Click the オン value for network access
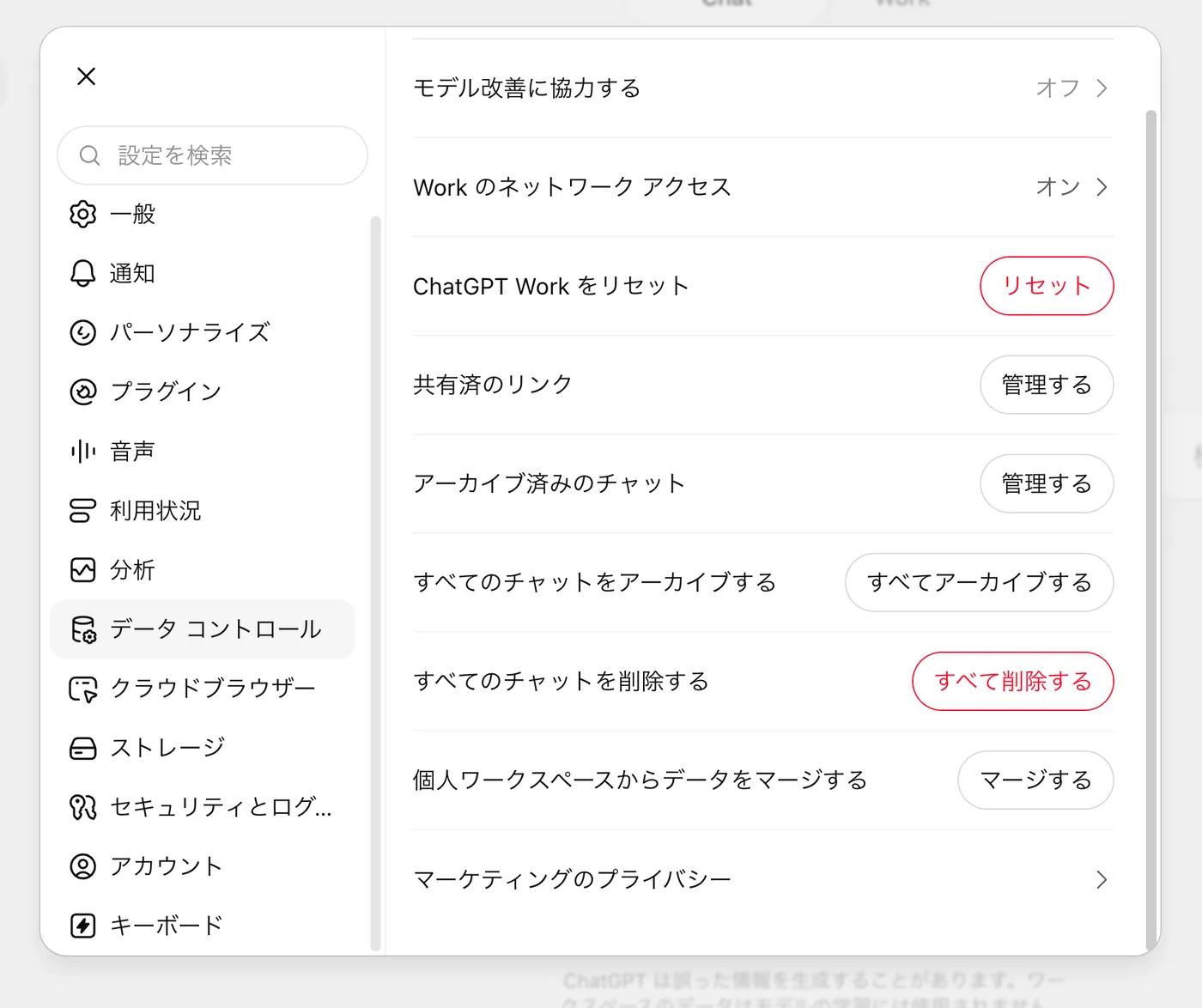Screen dimensions: 1202x1008 [1058, 187]
